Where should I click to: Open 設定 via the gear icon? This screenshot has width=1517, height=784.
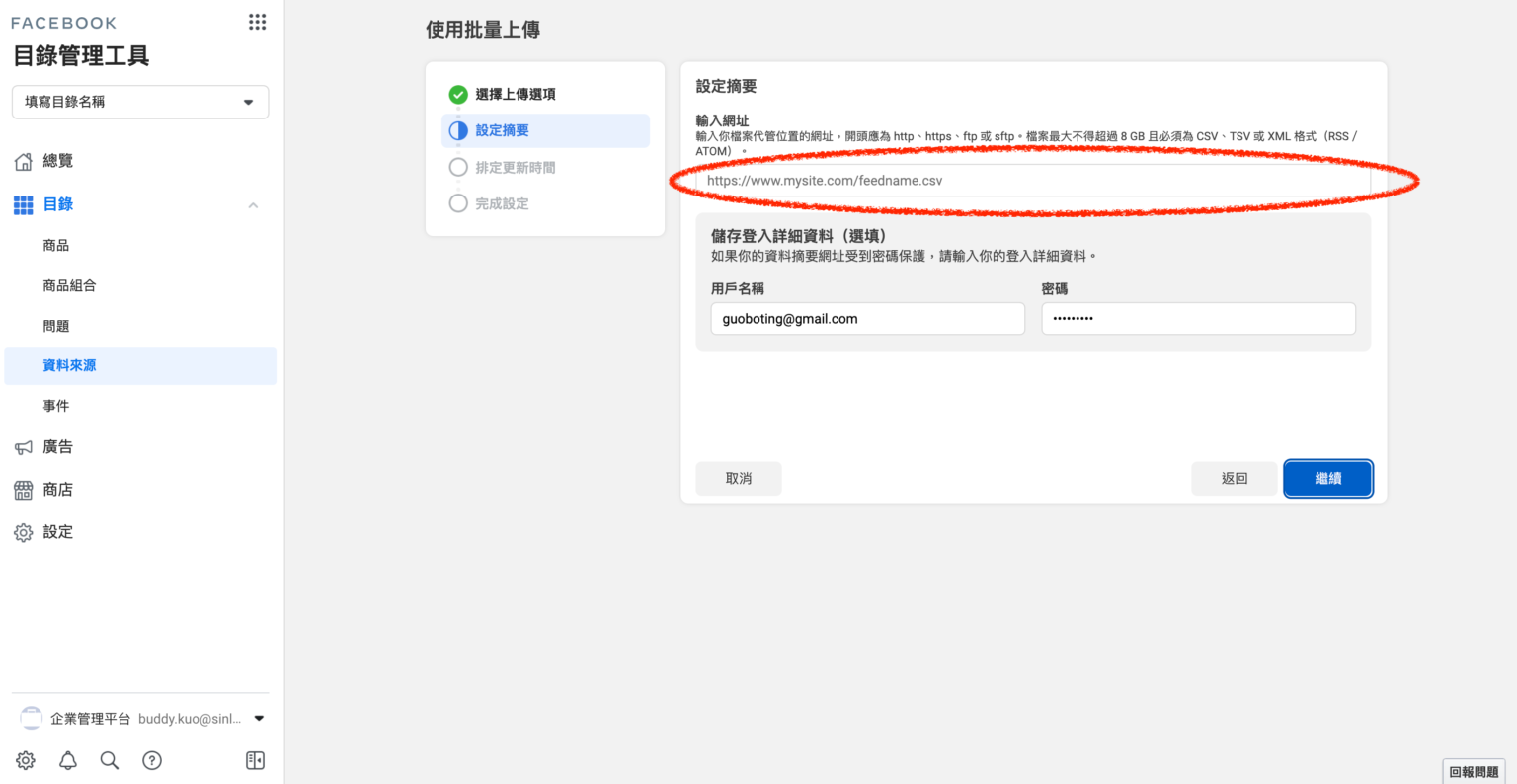click(23, 531)
